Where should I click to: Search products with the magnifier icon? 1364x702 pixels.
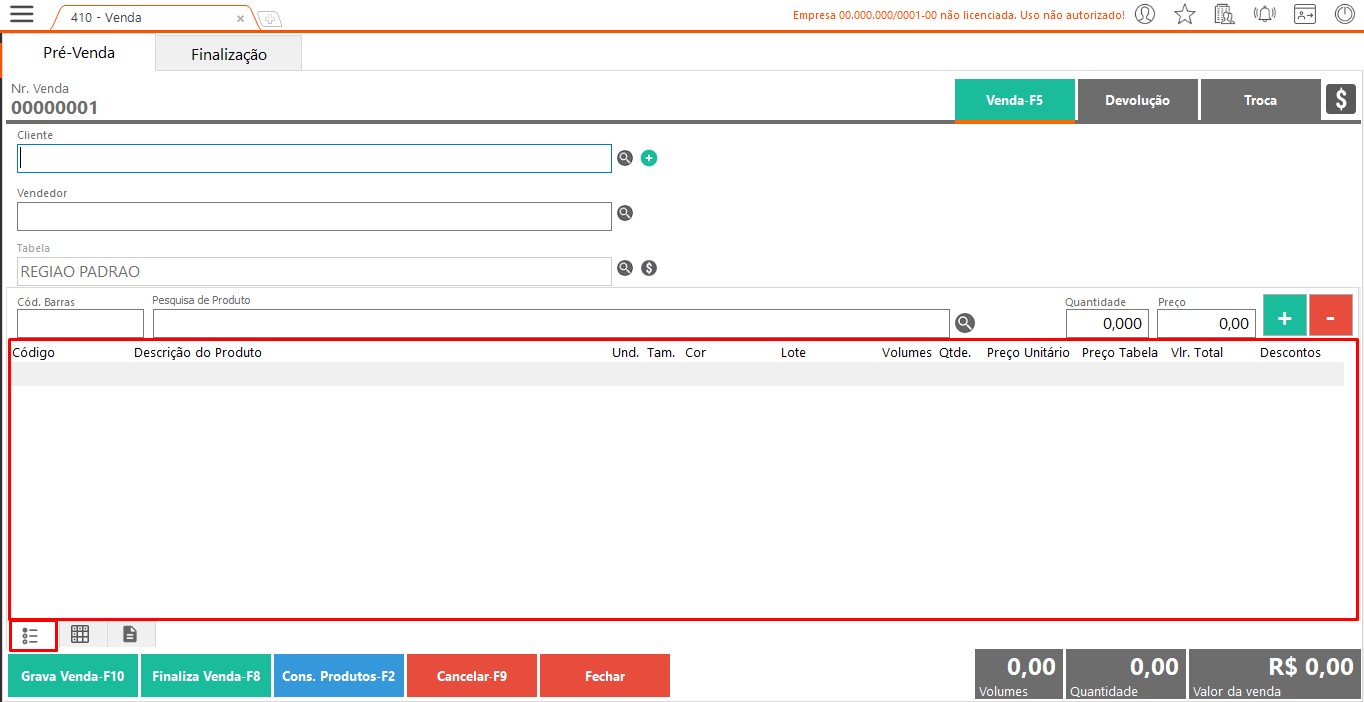pos(964,323)
